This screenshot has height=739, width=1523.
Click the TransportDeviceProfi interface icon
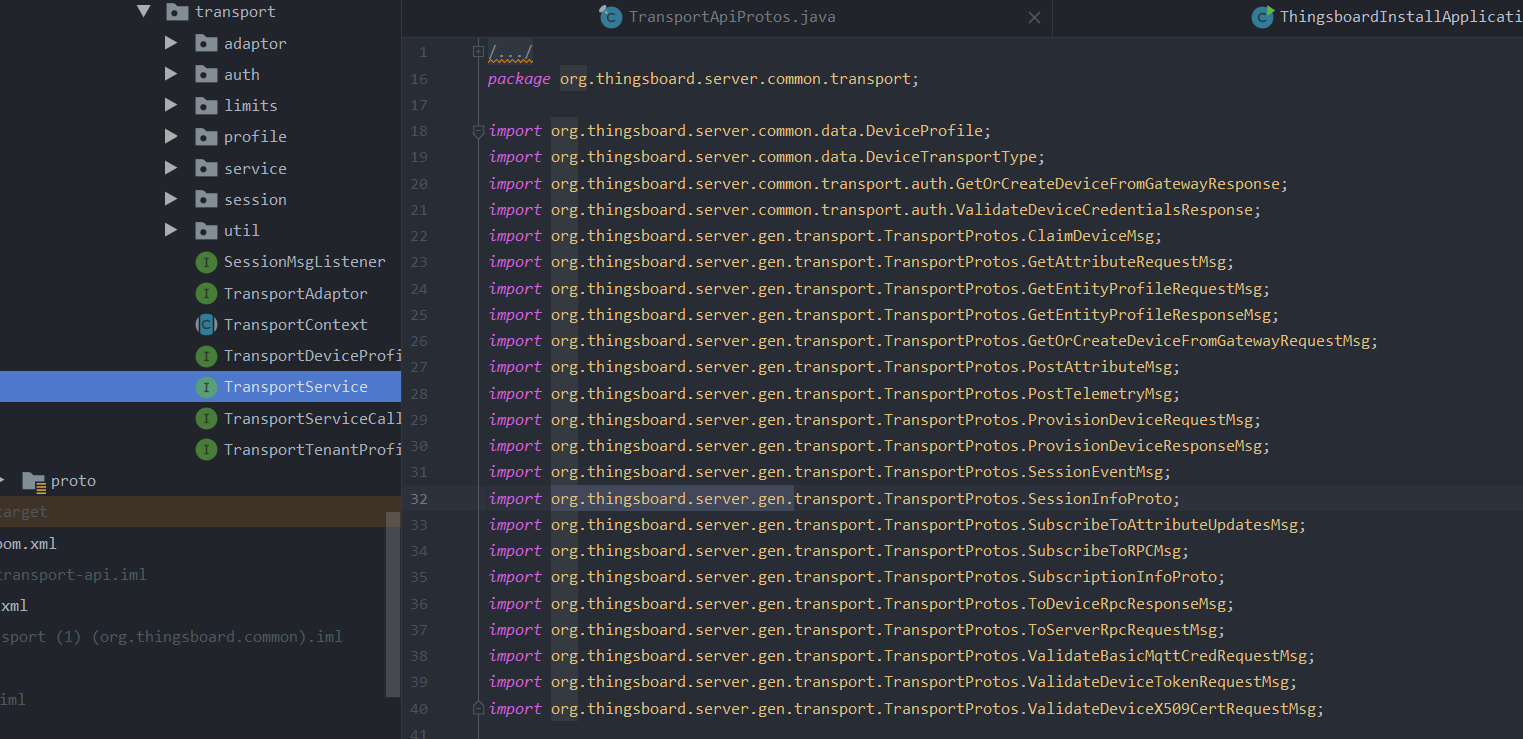(206, 356)
